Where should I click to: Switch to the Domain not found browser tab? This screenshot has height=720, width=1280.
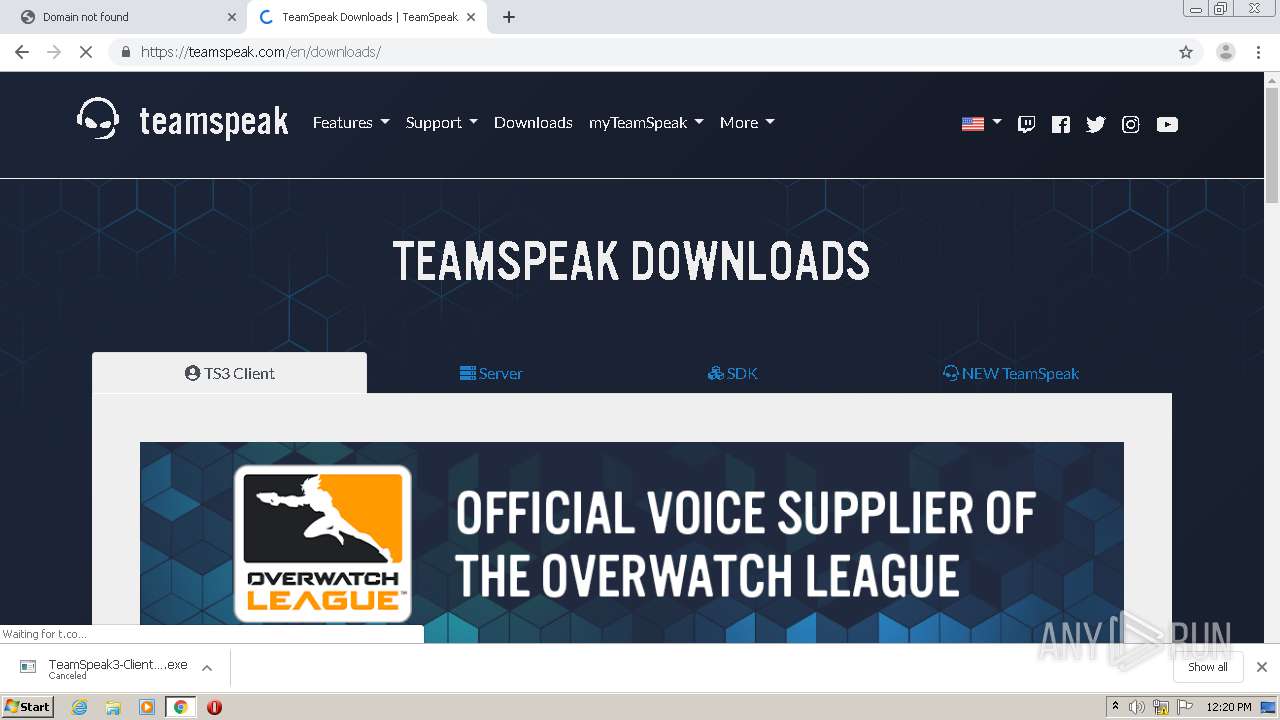coord(122,17)
